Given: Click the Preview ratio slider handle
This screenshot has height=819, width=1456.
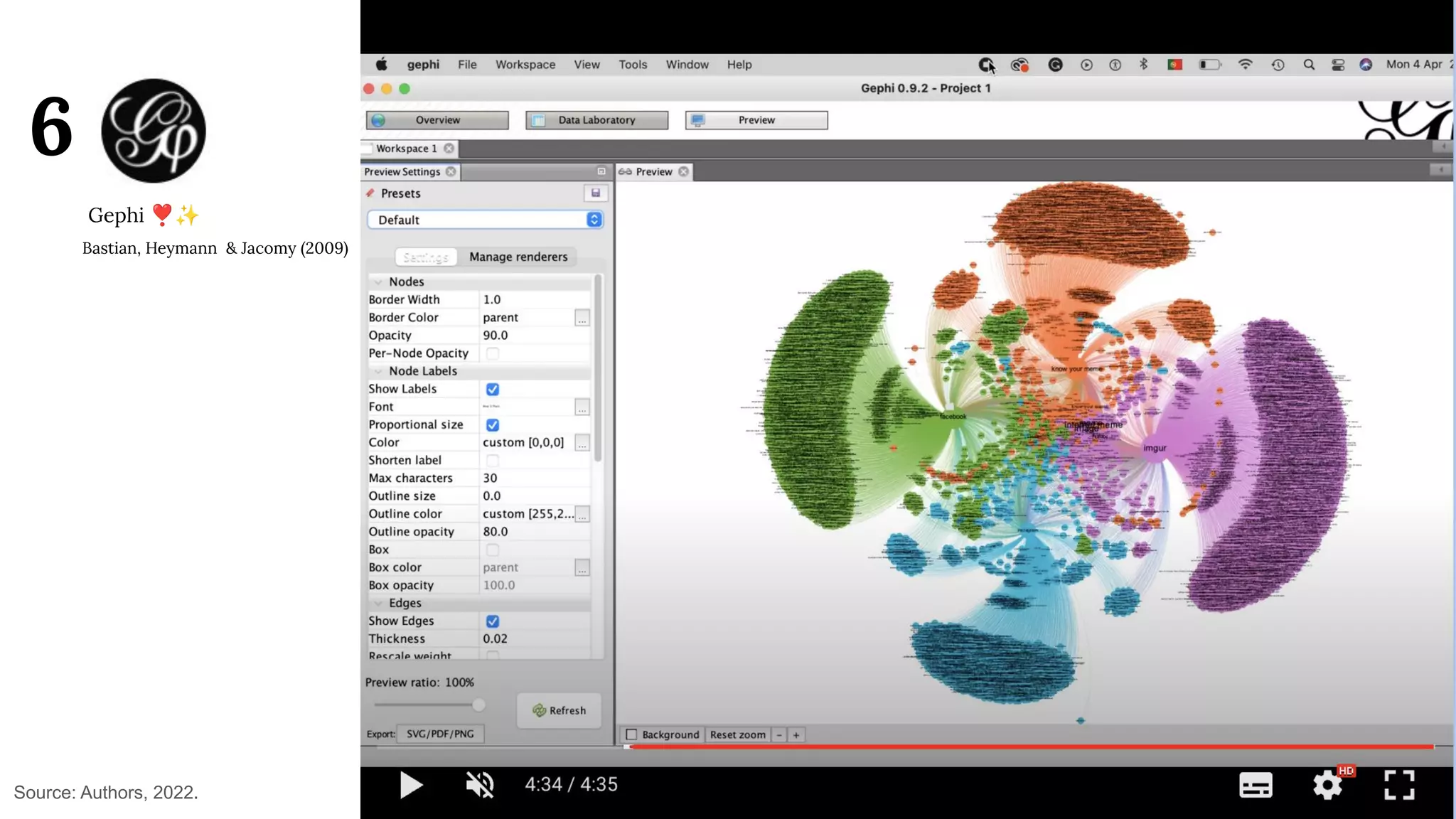Looking at the screenshot, I should [478, 705].
